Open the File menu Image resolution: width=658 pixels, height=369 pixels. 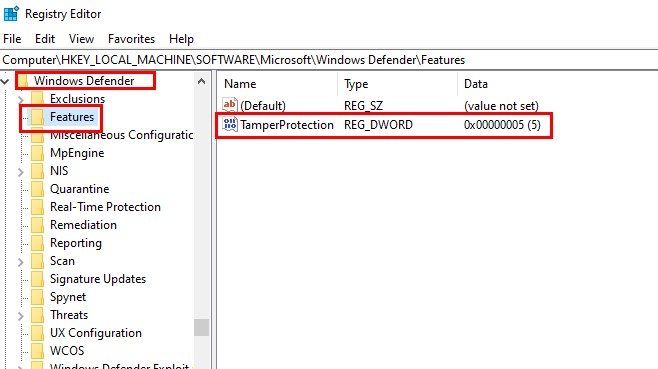[12, 39]
